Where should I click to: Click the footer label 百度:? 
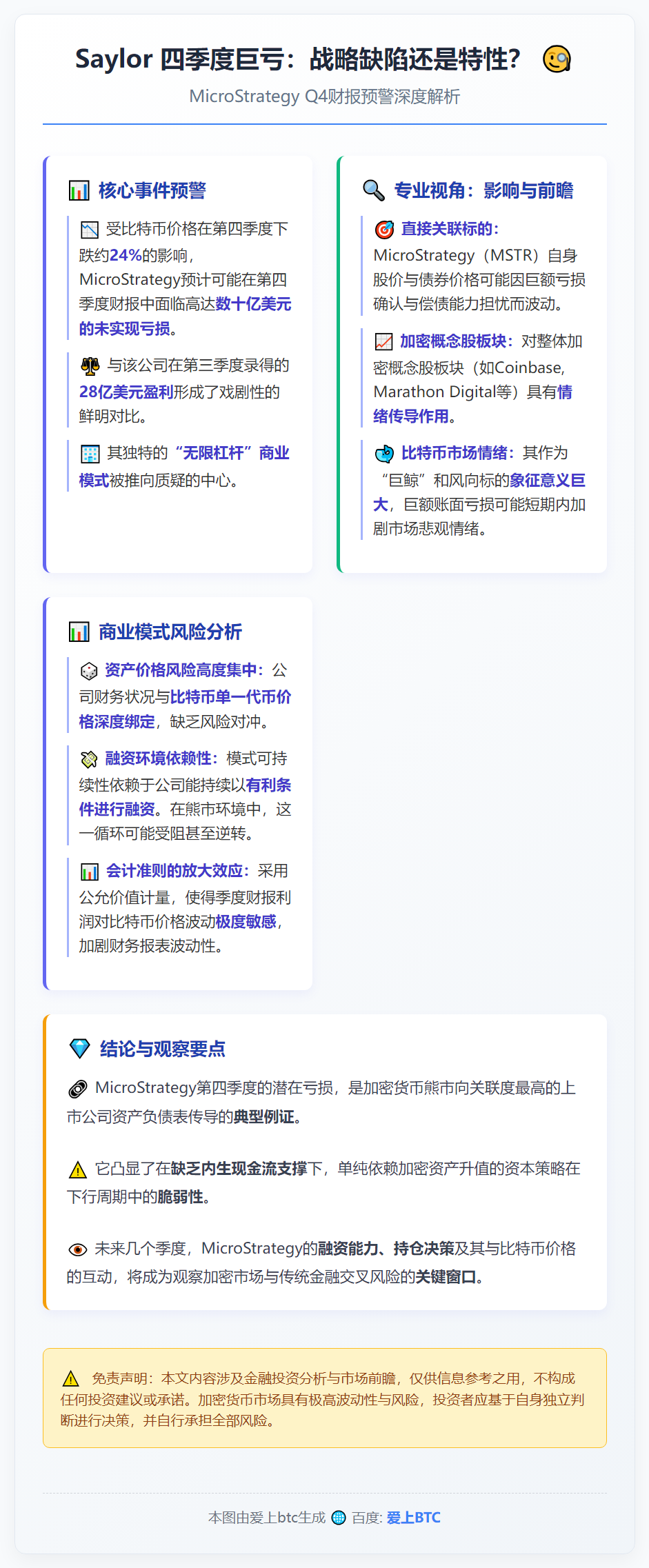click(x=367, y=1518)
